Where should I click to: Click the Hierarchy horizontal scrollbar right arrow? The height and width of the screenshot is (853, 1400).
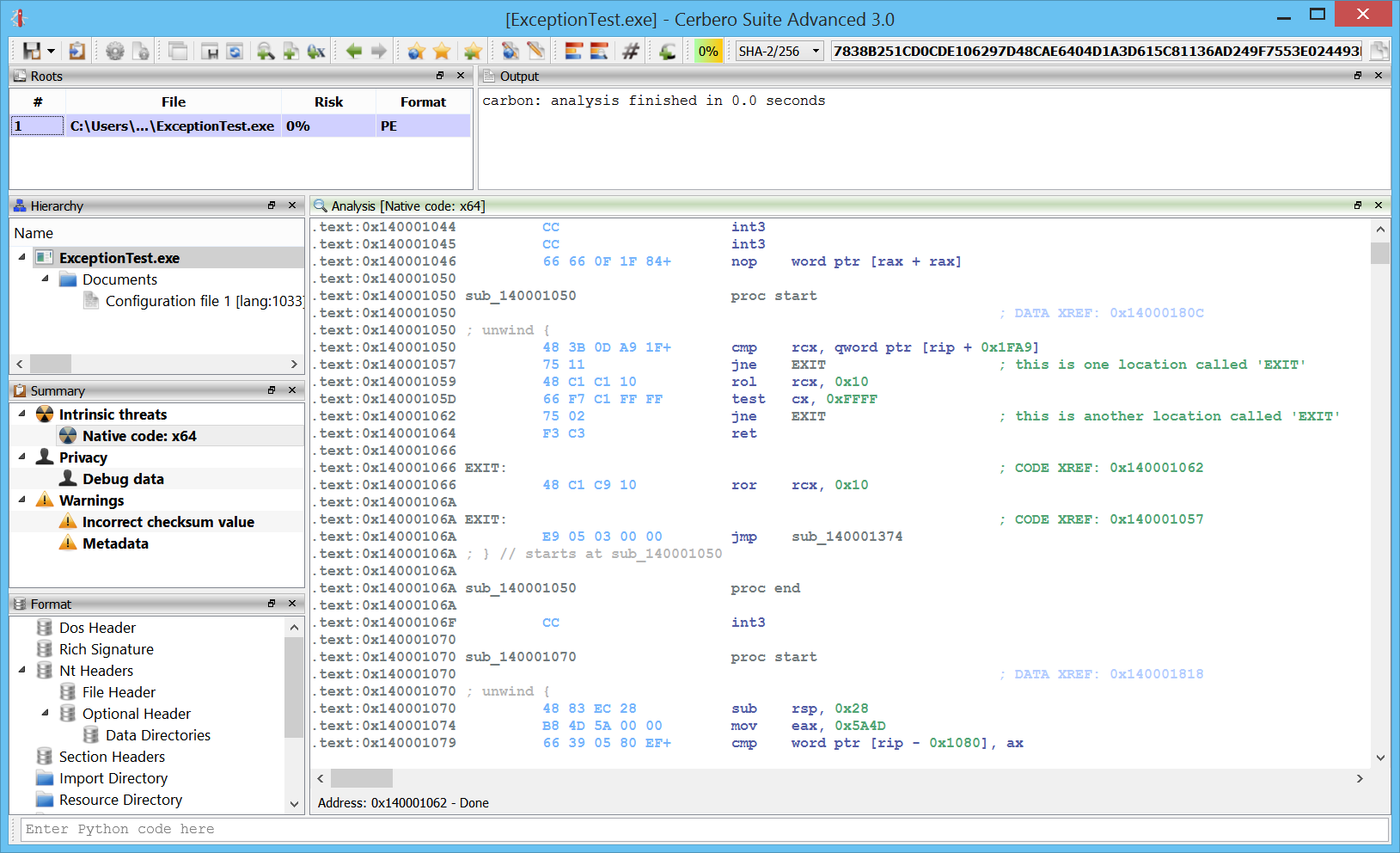[x=294, y=364]
